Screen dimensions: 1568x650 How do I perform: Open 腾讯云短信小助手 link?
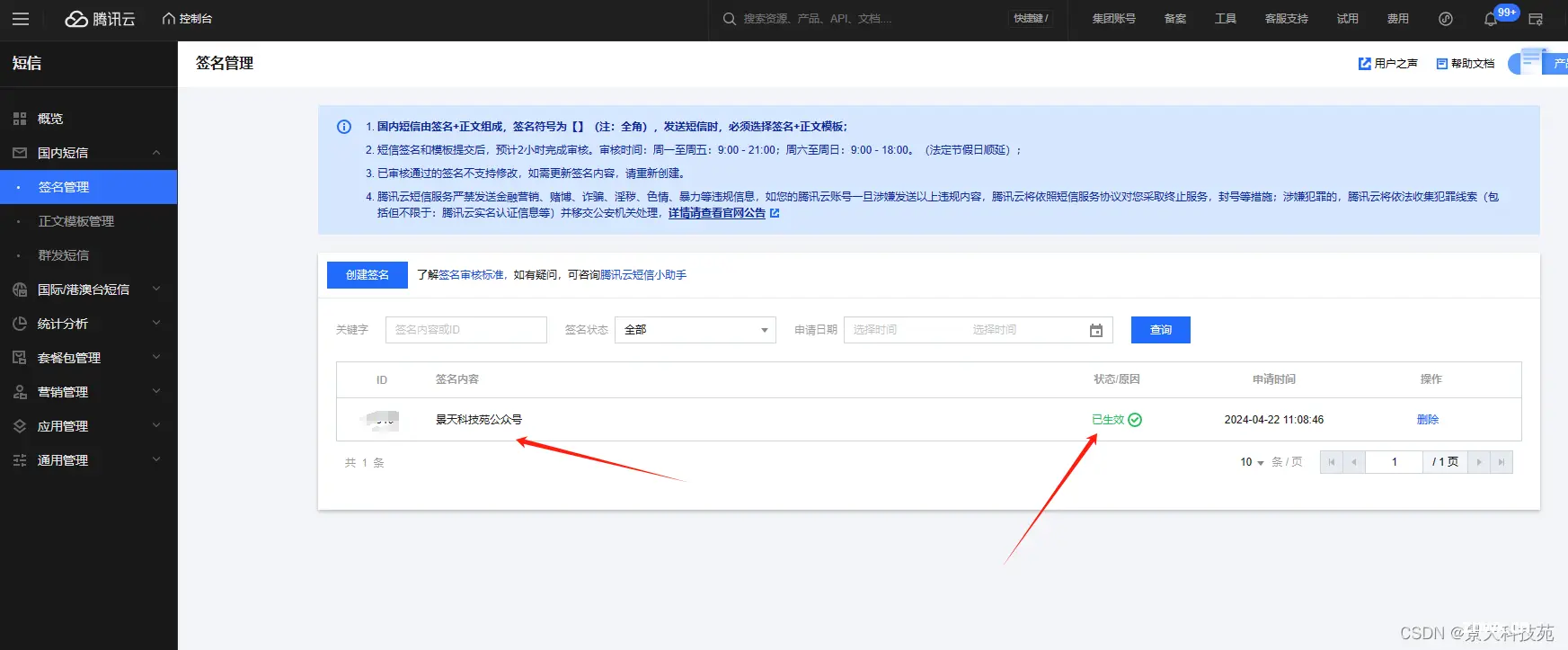coord(643,275)
